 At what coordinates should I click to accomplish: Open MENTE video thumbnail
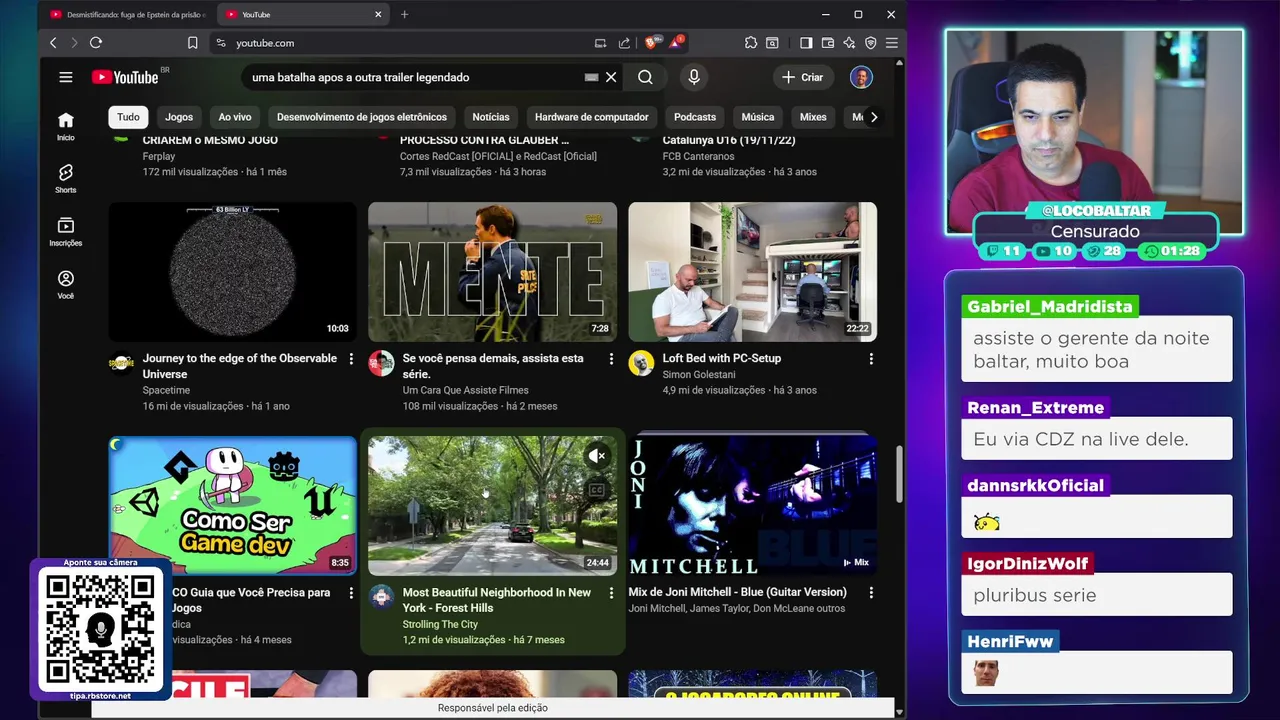click(x=492, y=272)
